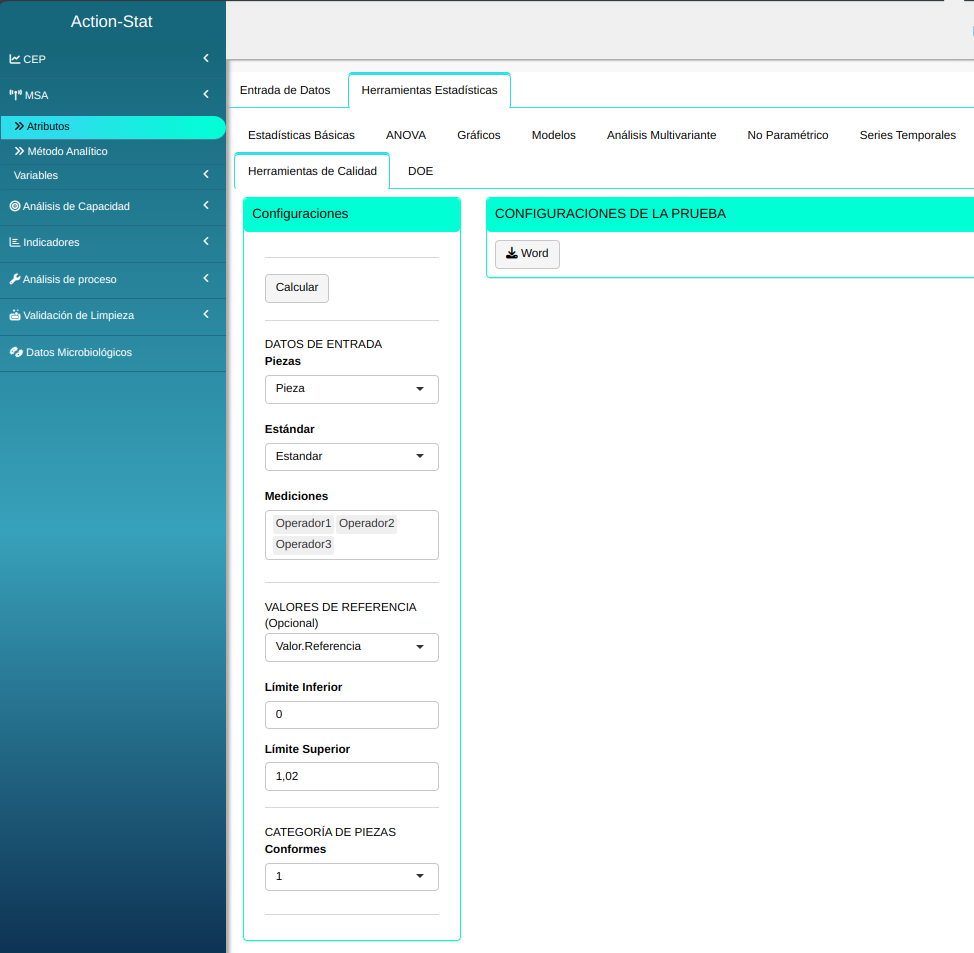Click the CEP chart icon in sidebar
The image size is (974, 953).
click(15, 59)
